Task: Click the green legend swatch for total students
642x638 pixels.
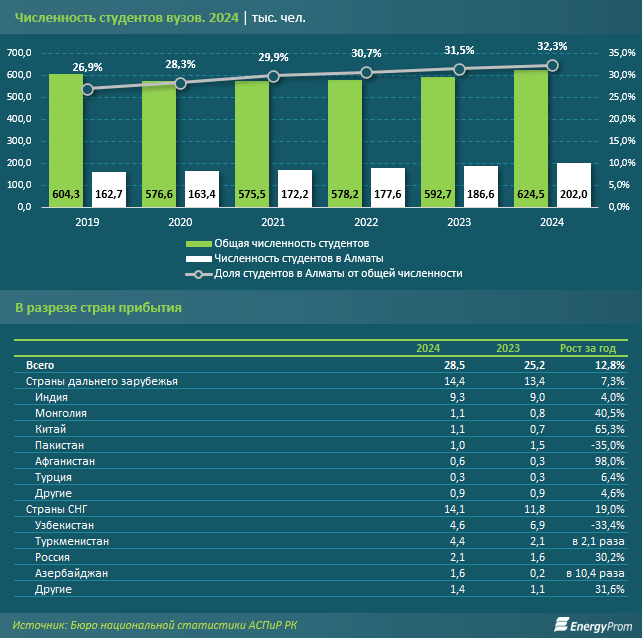Action: (x=198, y=243)
